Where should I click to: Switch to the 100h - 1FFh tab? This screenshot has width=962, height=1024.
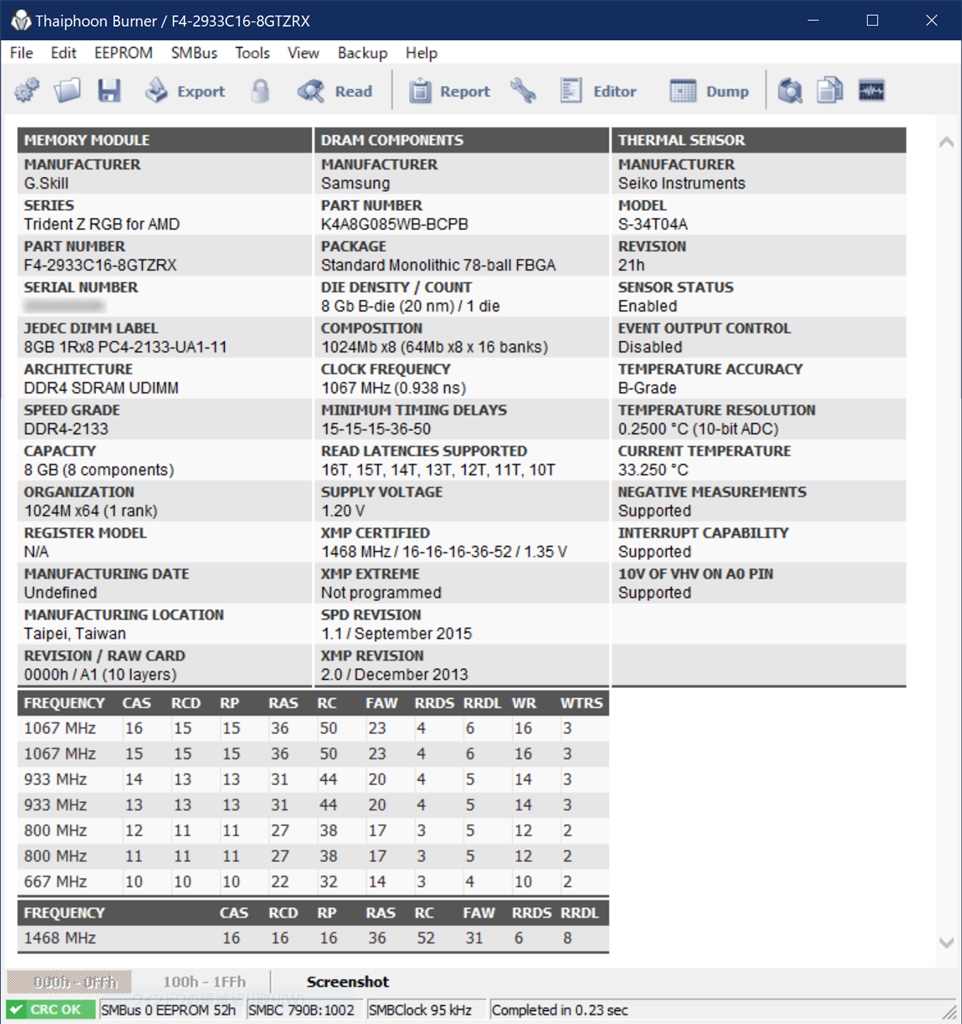click(204, 982)
